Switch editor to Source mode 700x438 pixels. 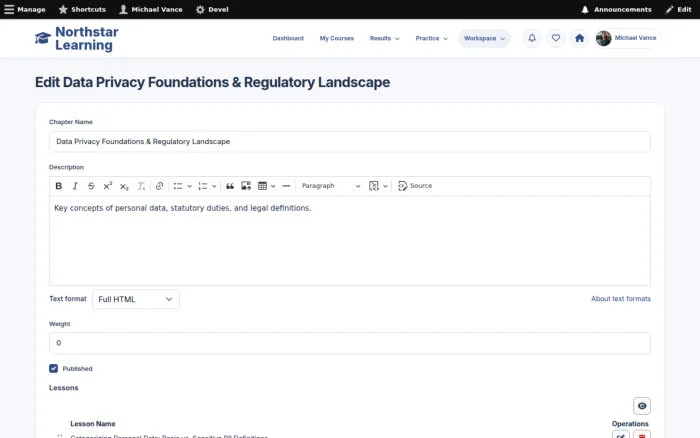pos(415,186)
